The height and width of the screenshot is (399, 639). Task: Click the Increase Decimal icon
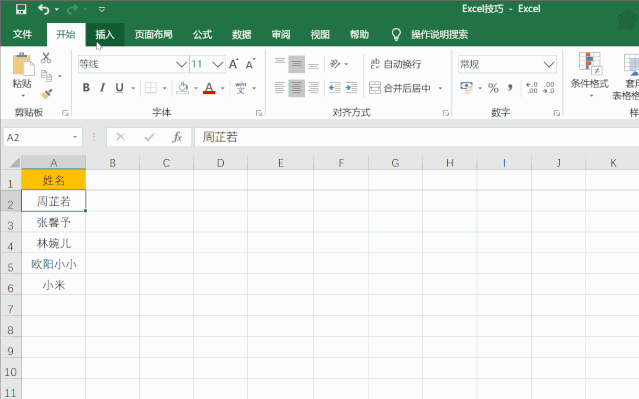532,88
